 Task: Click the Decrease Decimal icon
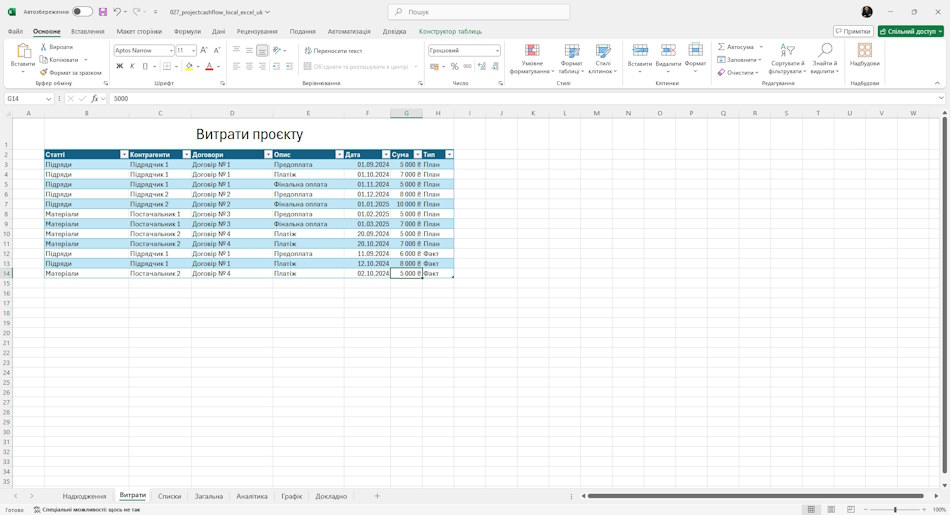point(495,67)
